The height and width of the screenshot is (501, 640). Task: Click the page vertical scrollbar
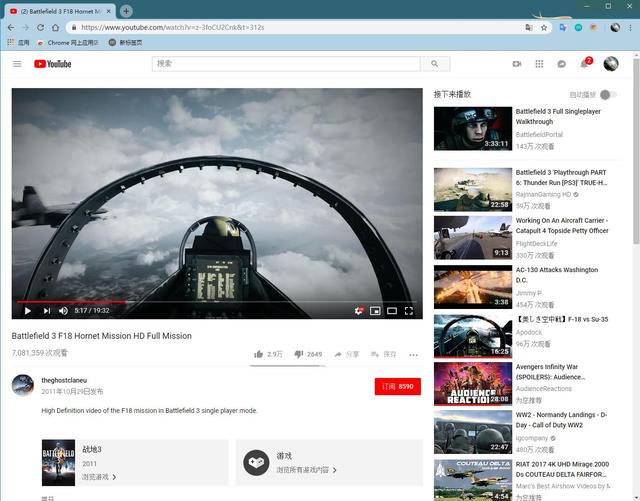point(636,151)
